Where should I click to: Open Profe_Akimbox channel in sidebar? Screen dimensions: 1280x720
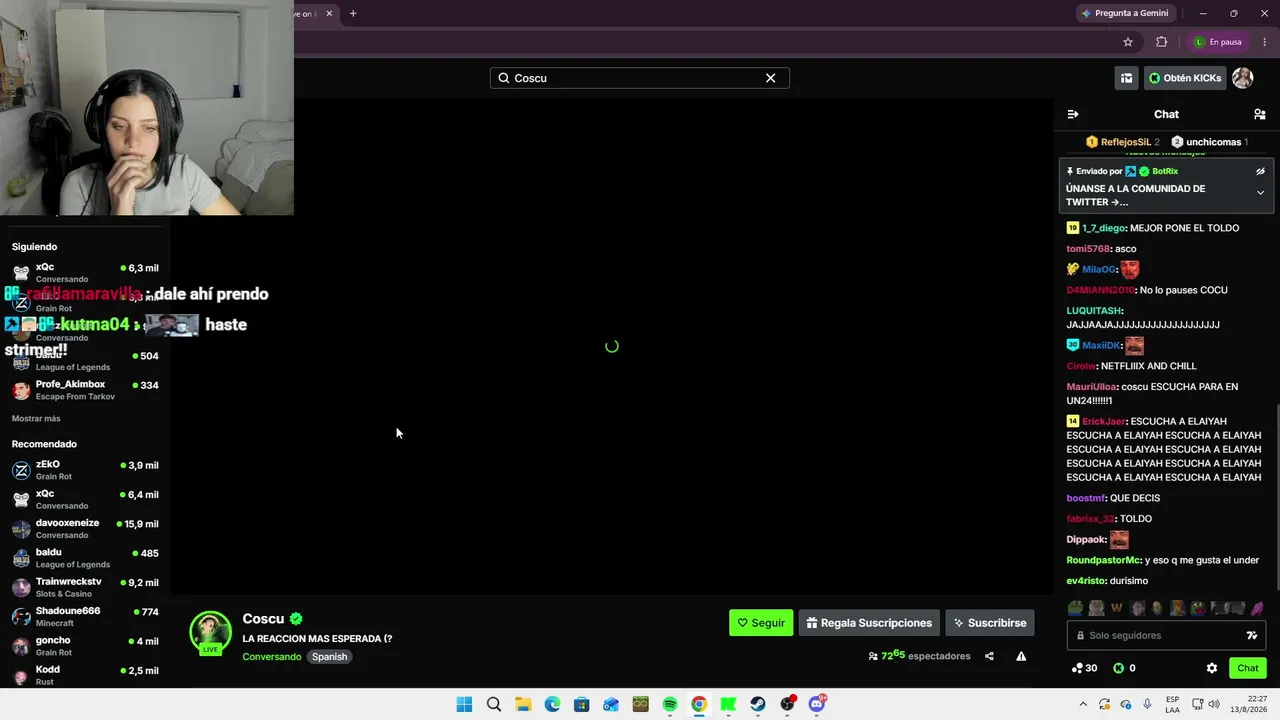pos(85,390)
